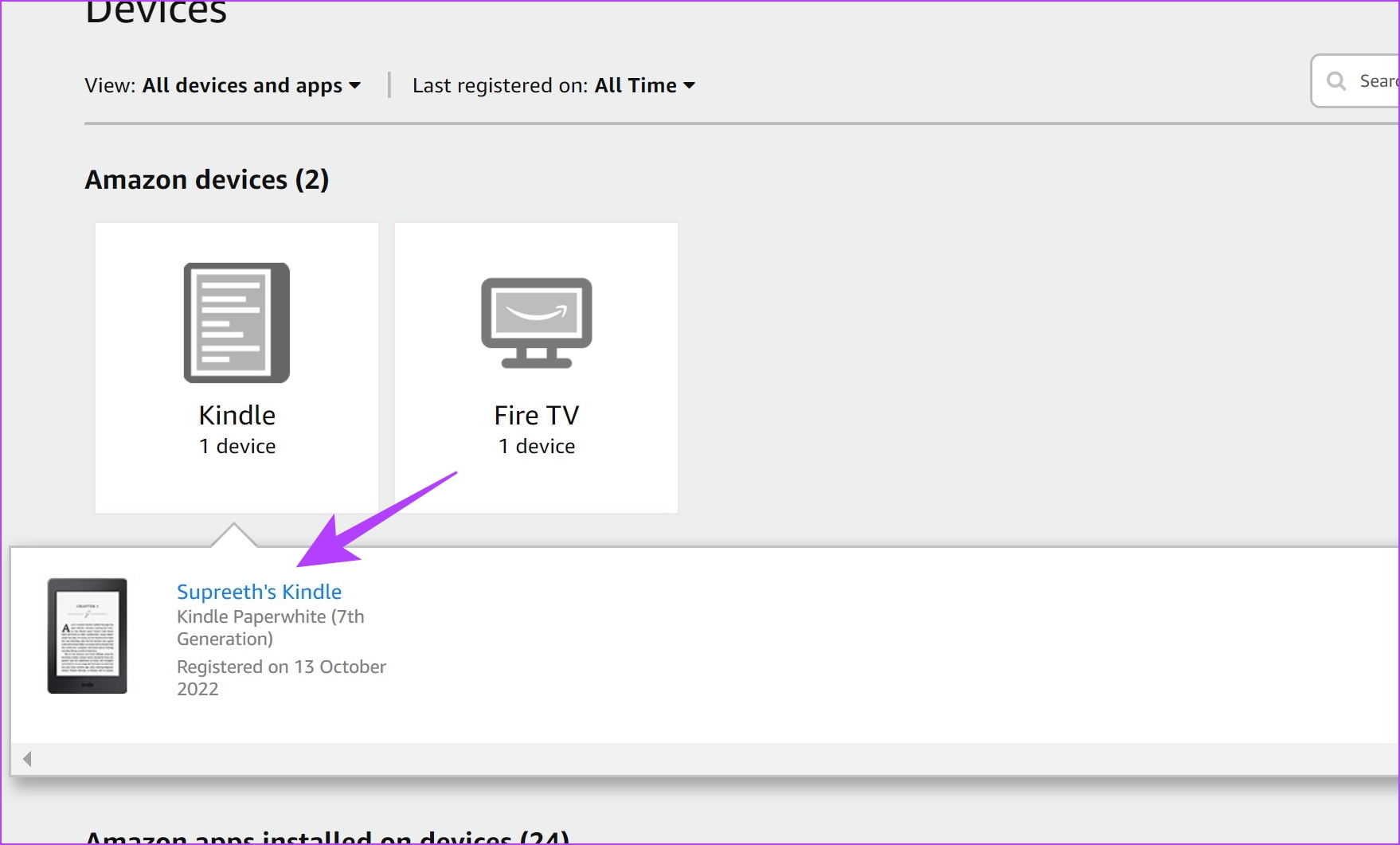This screenshot has height=845, width=1400.
Task: Select the 'Fire TV' tile label
Action: tap(536, 415)
